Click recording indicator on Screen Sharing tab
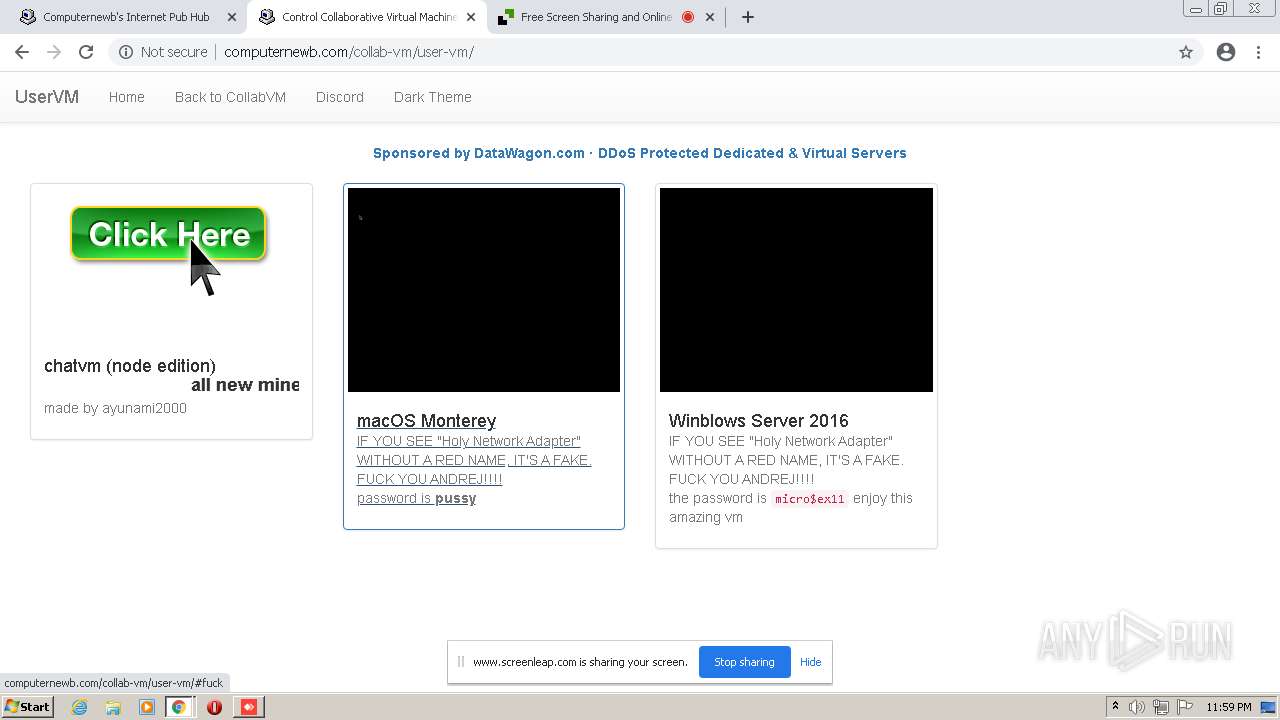Image resolution: width=1280 pixels, height=720 pixels. (x=688, y=17)
